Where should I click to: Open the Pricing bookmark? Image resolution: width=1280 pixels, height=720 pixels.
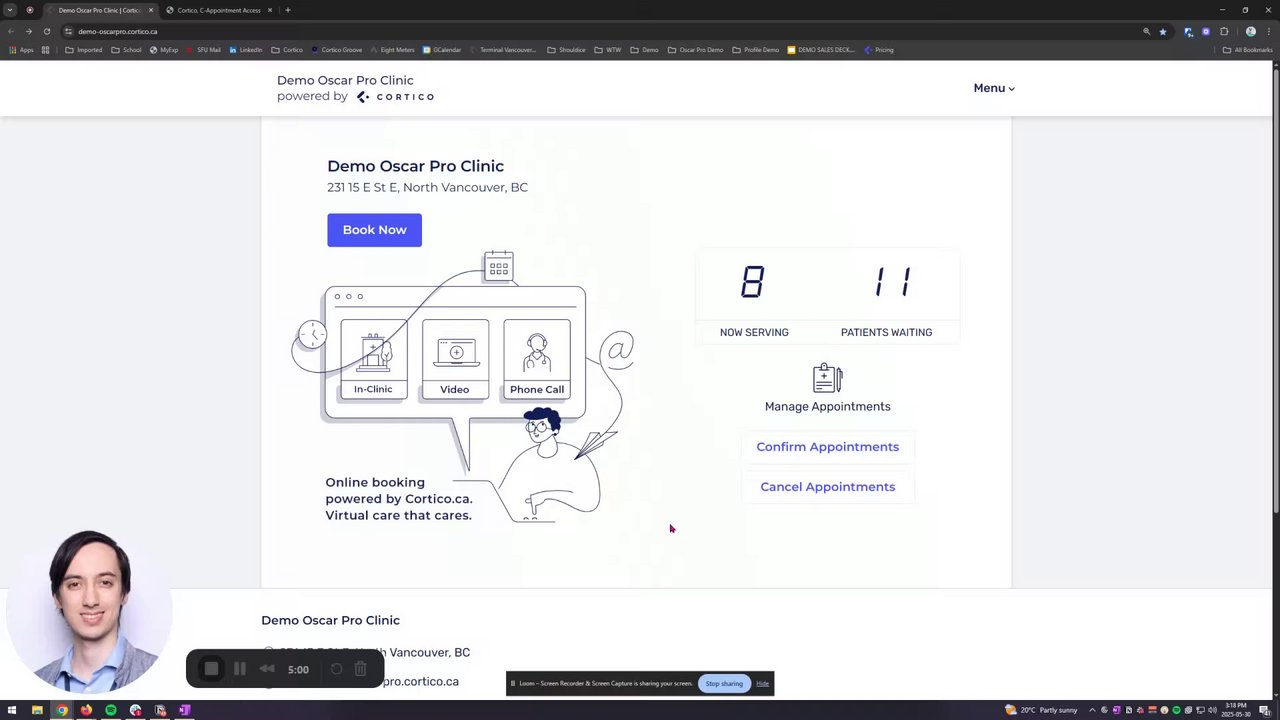[879, 50]
